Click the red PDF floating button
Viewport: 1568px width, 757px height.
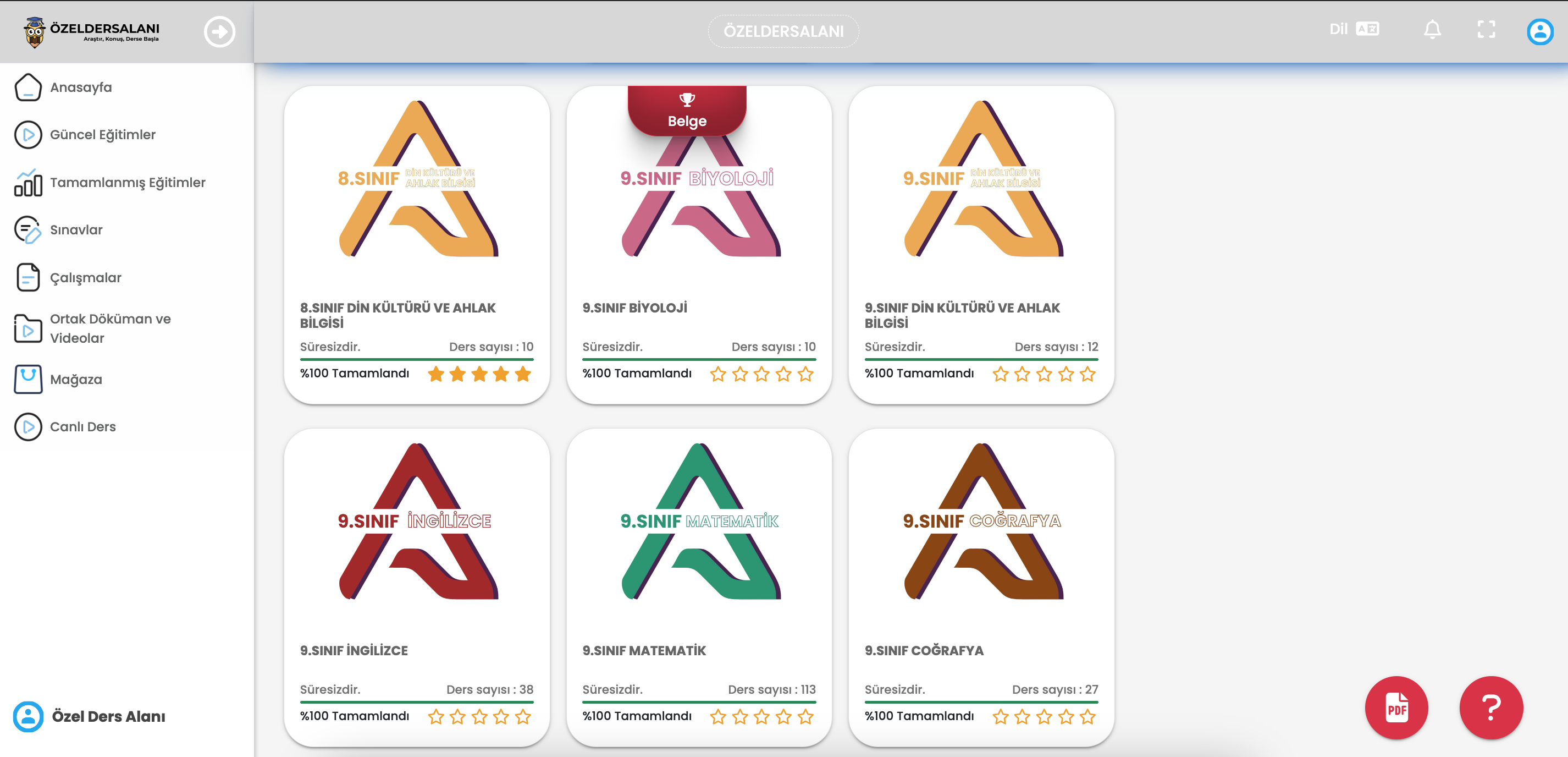click(1396, 707)
